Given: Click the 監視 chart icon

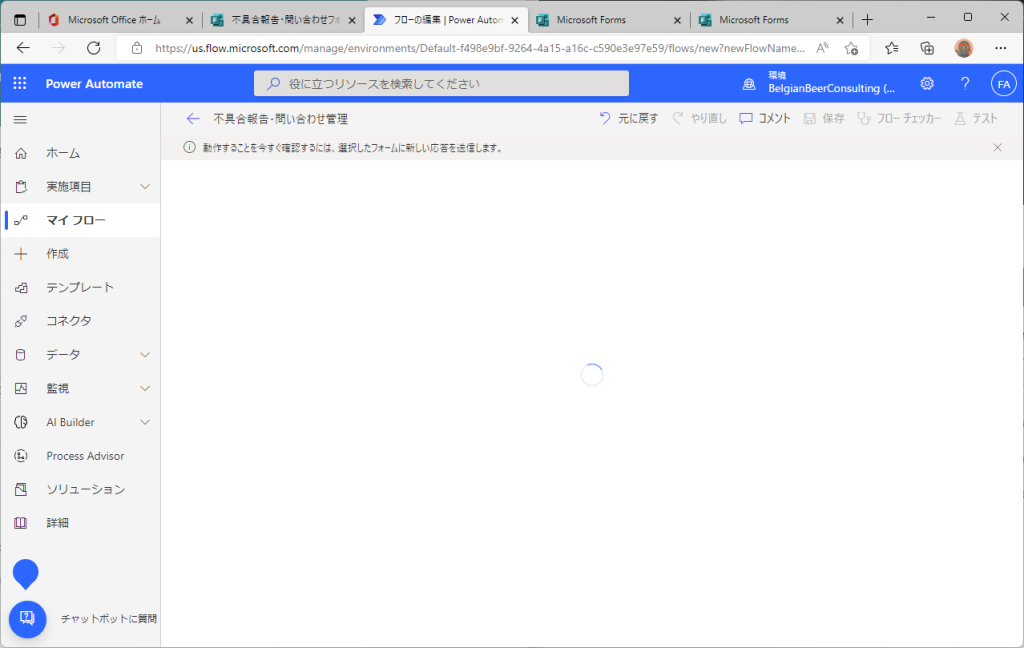Looking at the screenshot, I should tap(21, 389).
